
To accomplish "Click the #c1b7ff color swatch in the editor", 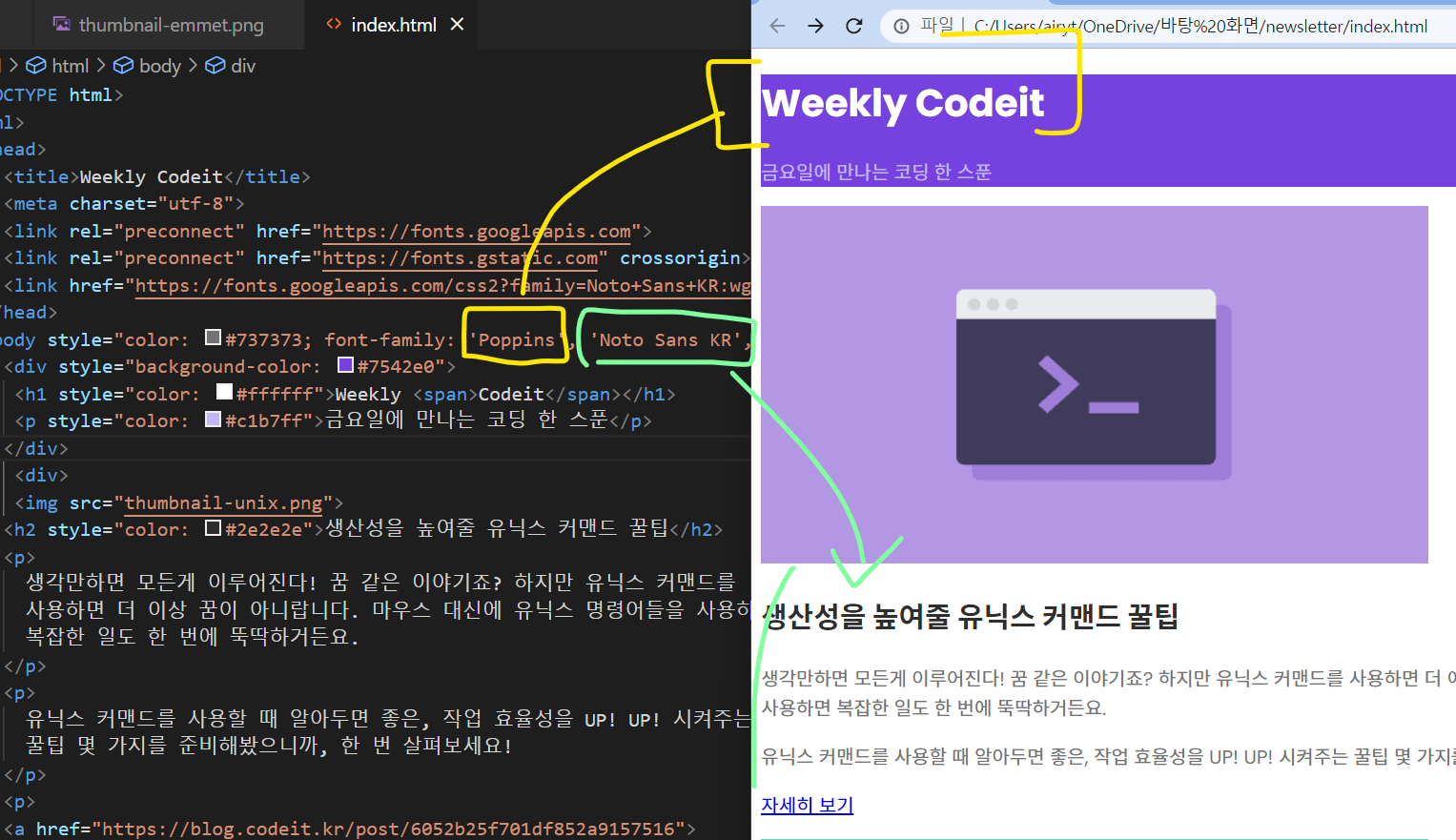I will tap(214, 420).
